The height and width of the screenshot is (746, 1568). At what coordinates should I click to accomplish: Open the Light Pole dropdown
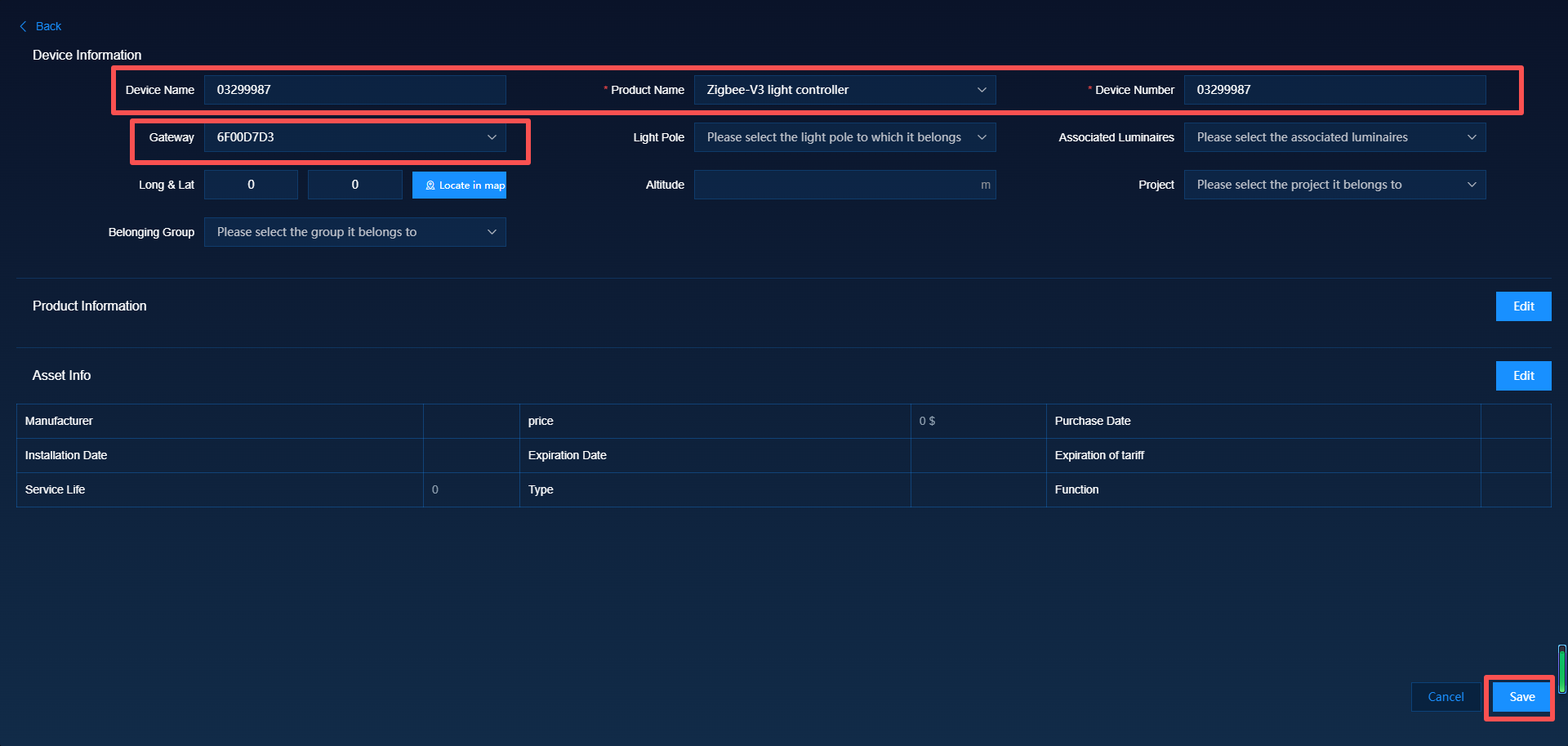844,137
